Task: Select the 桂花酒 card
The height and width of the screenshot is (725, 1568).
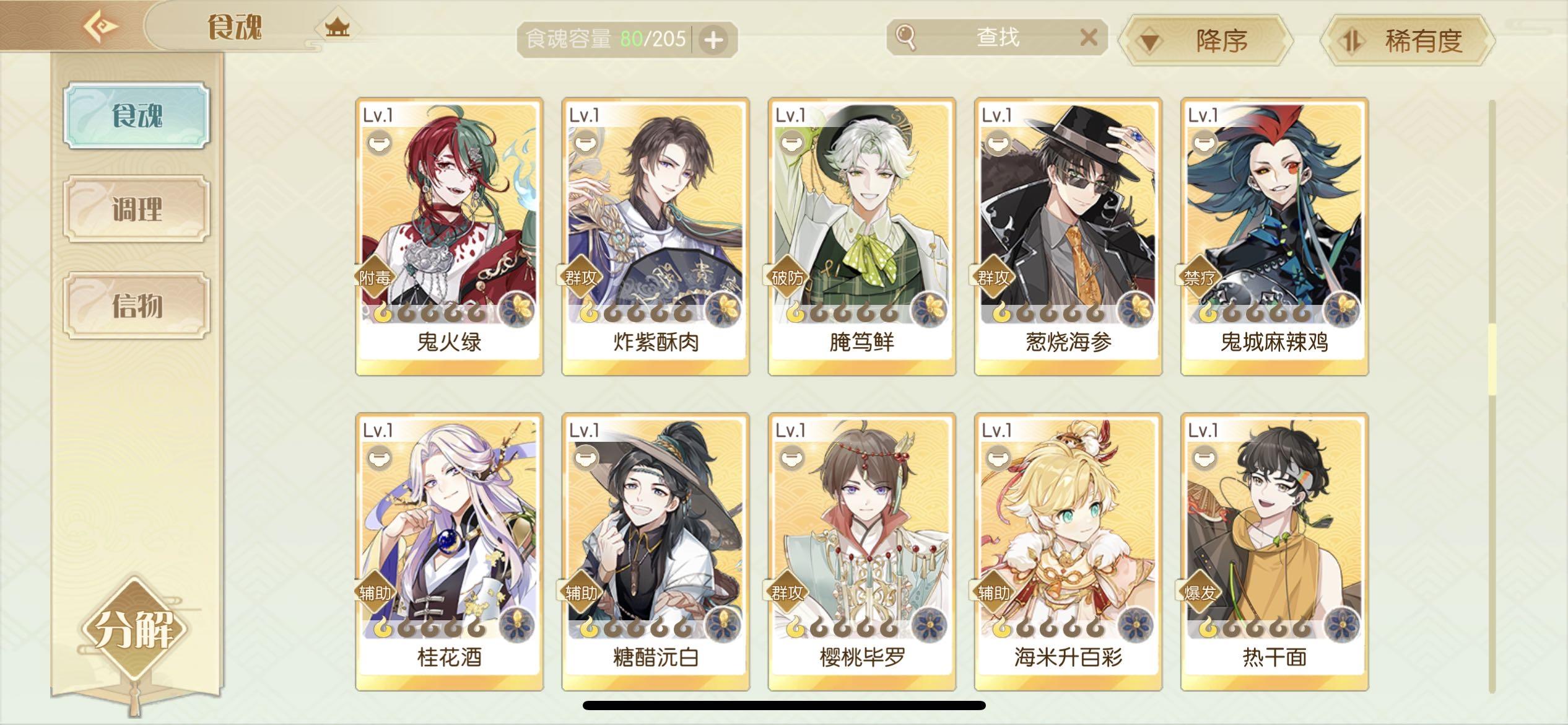Action: pyautogui.click(x=450, y=551)
